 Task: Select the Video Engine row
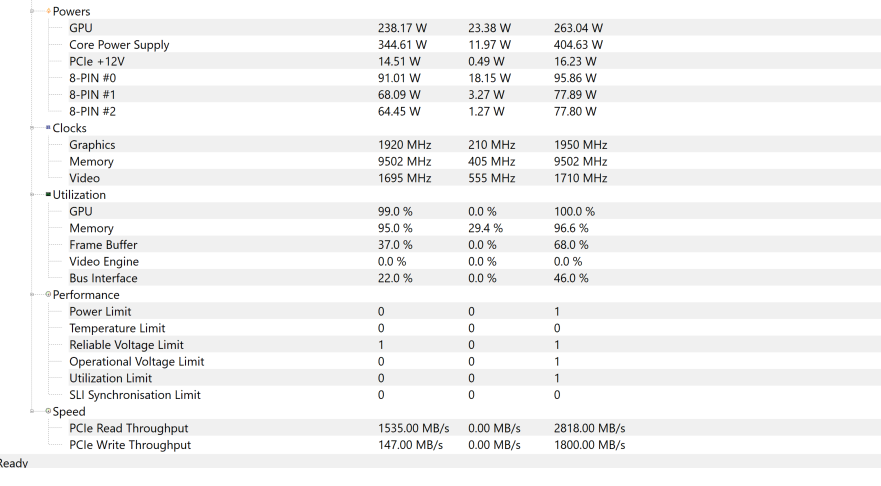pyautogui.click(x=104, y=262)
